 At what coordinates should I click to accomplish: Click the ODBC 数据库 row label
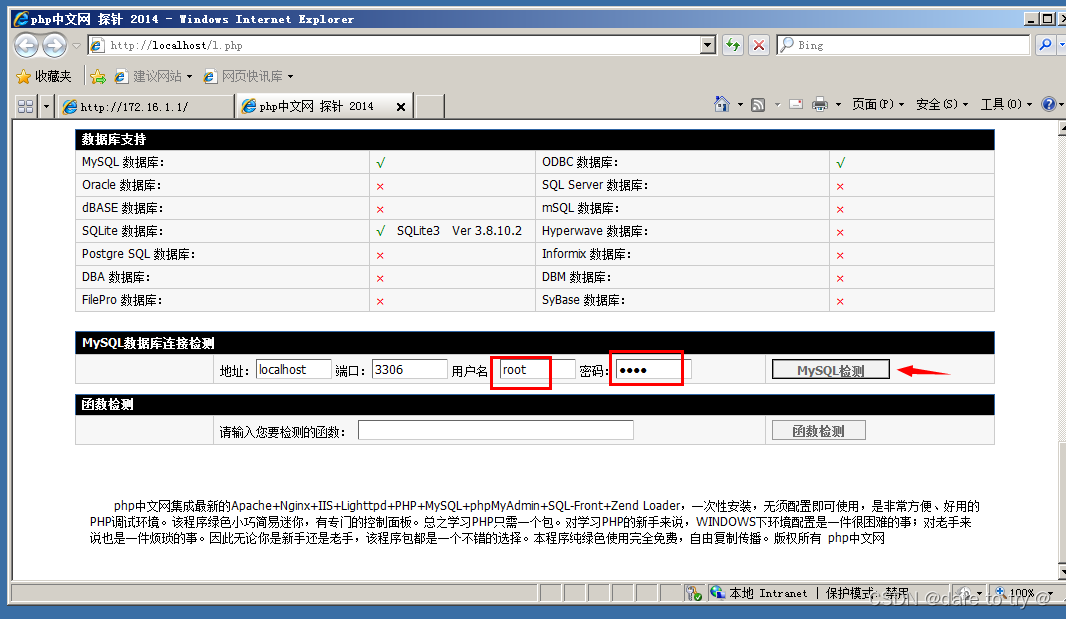pyautogui.click(x=580, y=162)
